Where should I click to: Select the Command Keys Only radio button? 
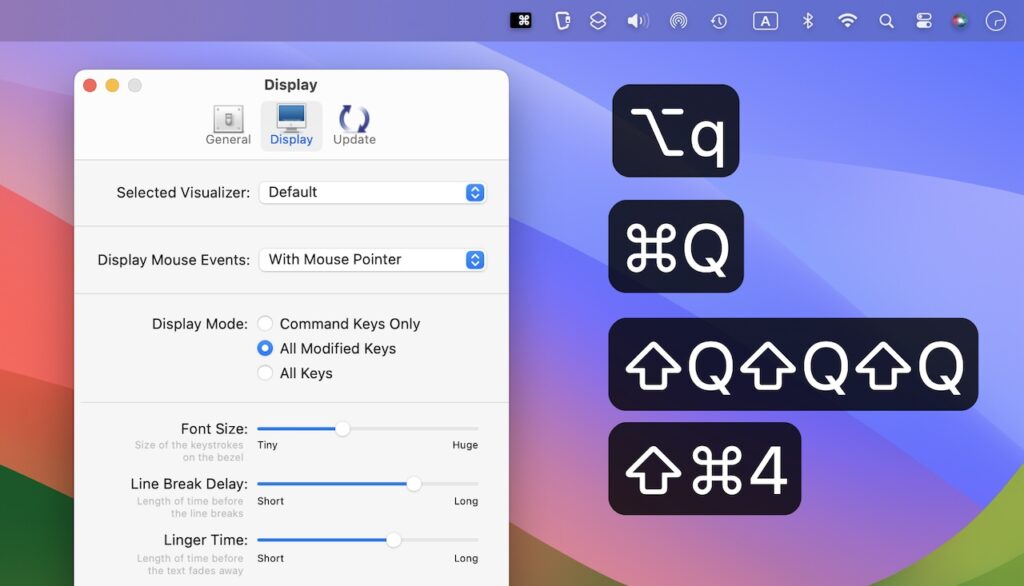(266, 323)
